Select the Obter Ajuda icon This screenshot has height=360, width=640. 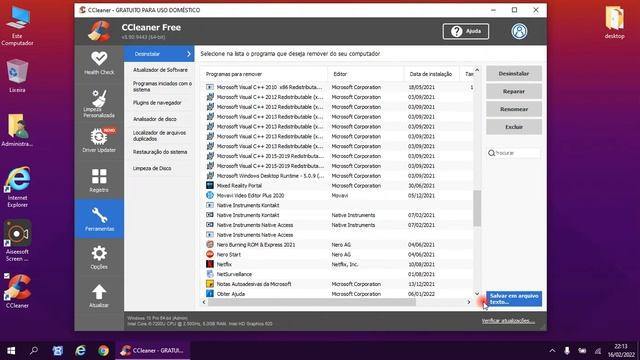[x=210, y=293]
